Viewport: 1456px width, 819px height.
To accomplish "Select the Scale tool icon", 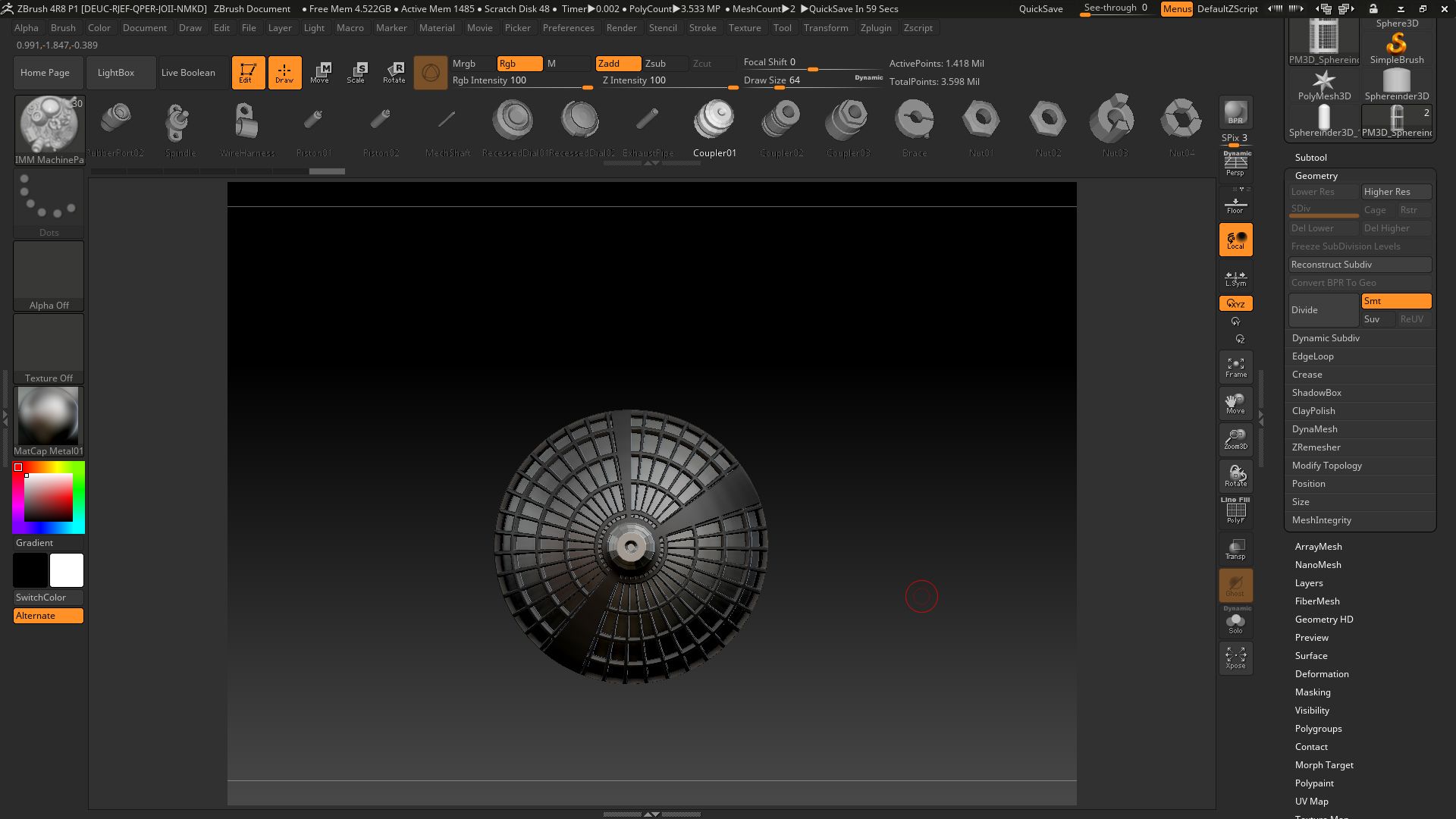I will [356, 73].
